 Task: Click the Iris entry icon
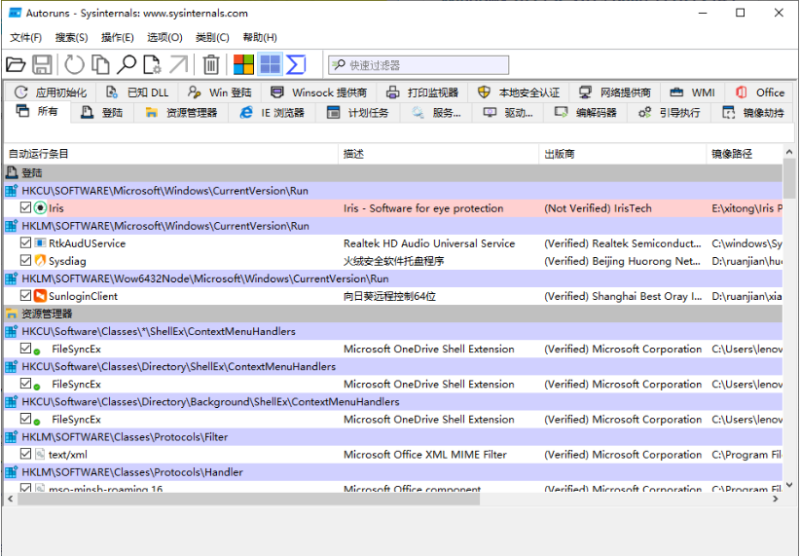click(x=40, y=208)
